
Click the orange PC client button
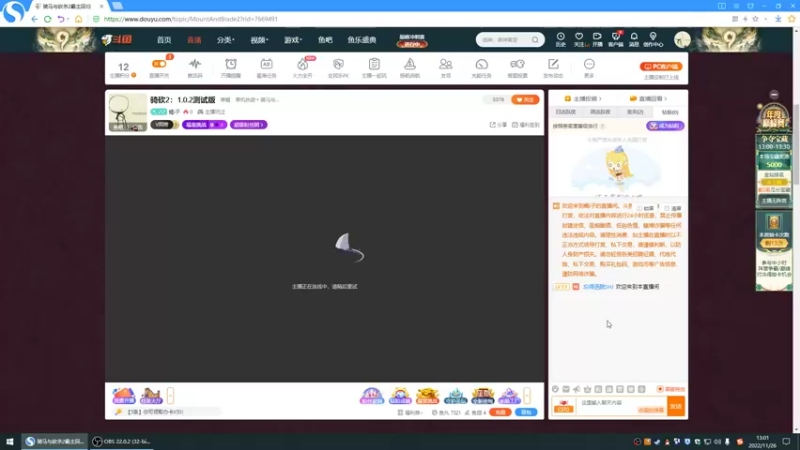point(661,66)
